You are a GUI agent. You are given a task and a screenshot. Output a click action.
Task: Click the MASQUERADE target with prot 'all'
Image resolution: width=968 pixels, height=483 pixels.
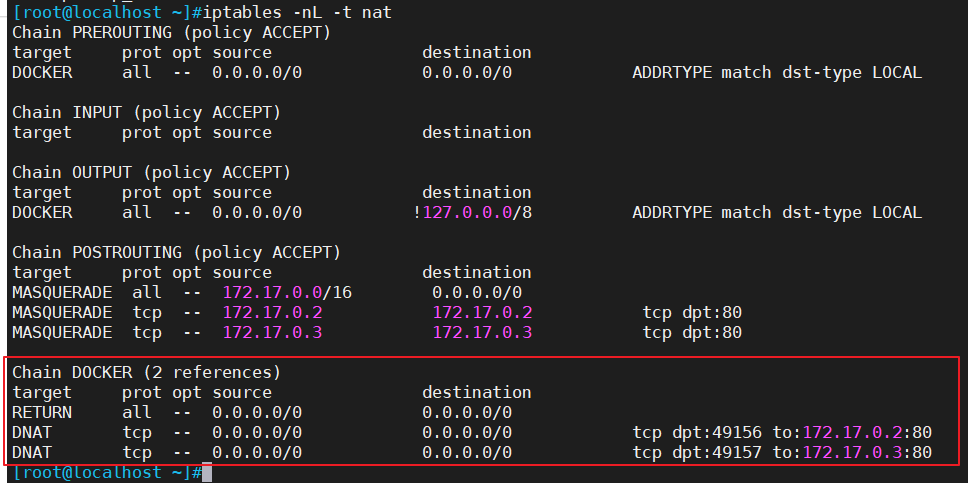coord(62,292)
